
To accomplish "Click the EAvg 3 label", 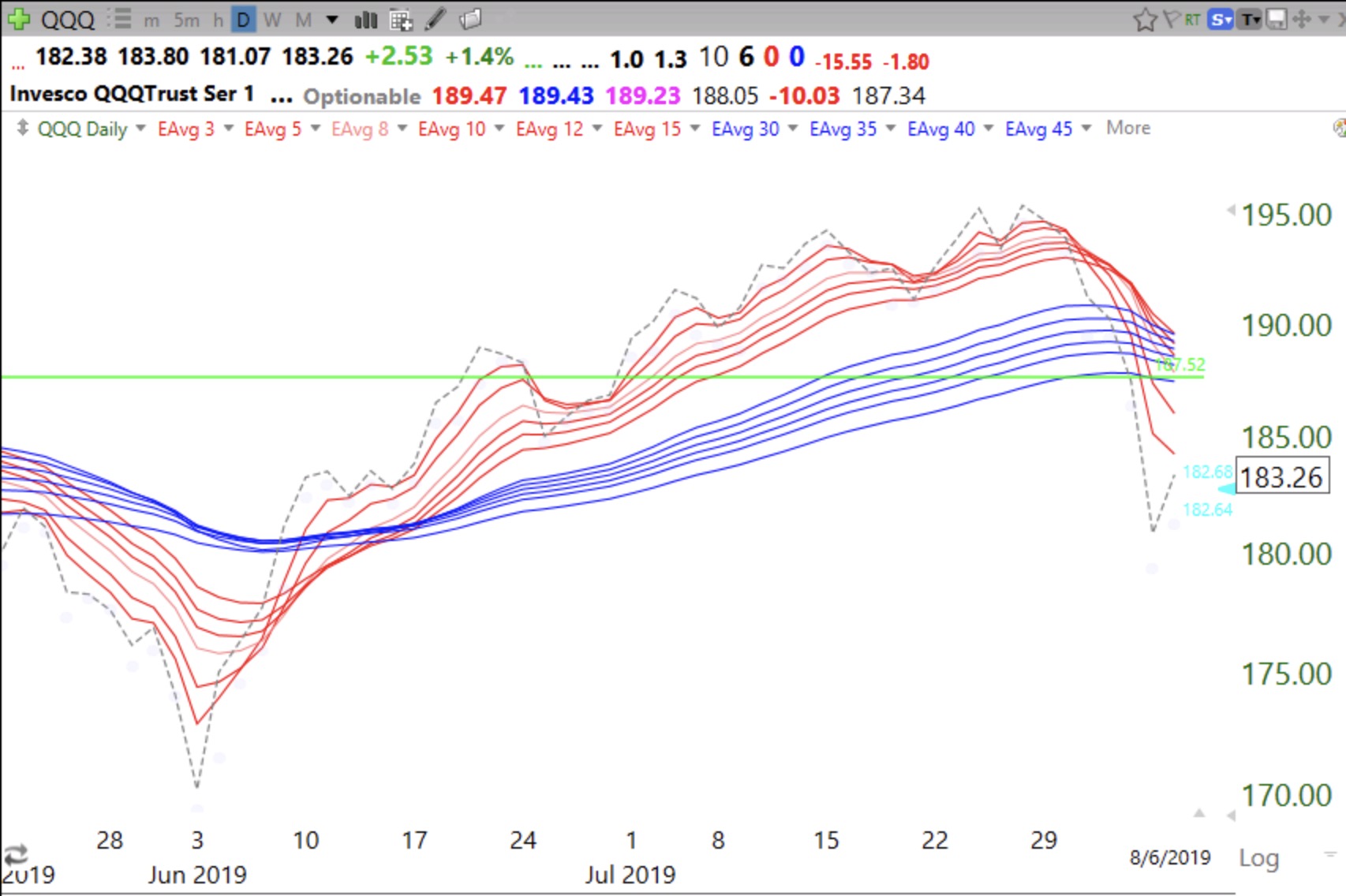I will (185, 129).
